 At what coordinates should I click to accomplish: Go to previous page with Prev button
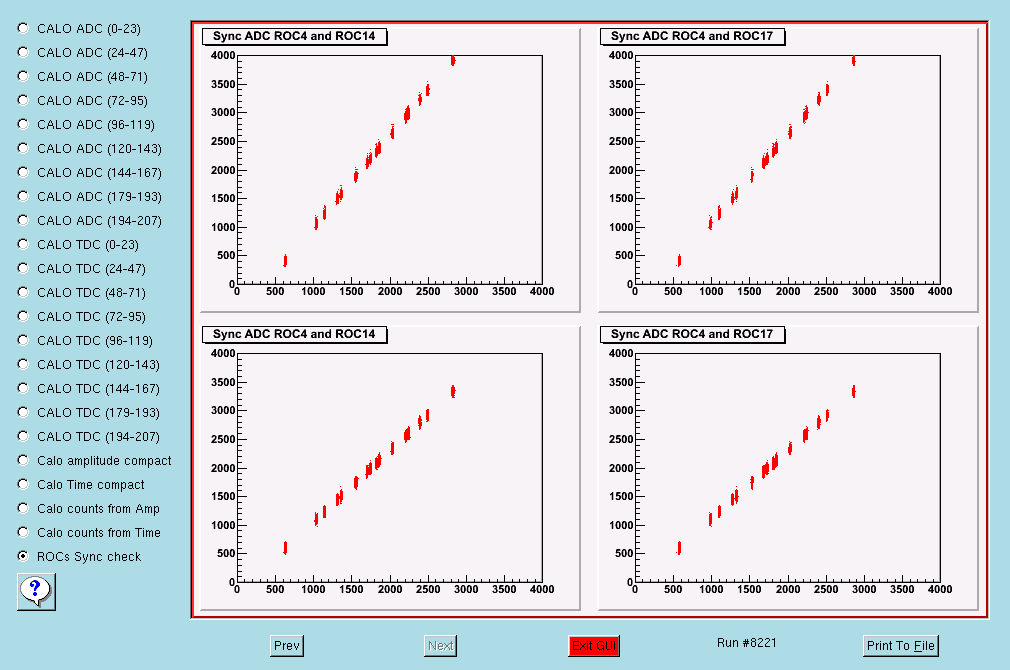click(287, 646)
